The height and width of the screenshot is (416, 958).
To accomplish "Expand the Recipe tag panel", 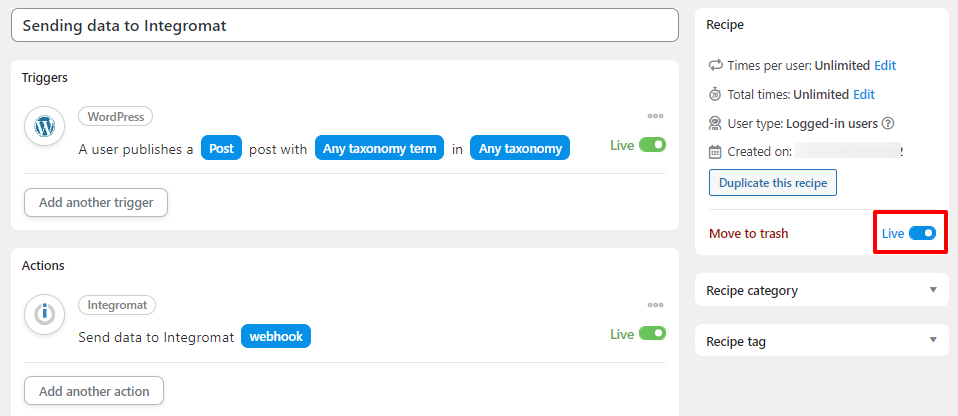I will 821,341.
